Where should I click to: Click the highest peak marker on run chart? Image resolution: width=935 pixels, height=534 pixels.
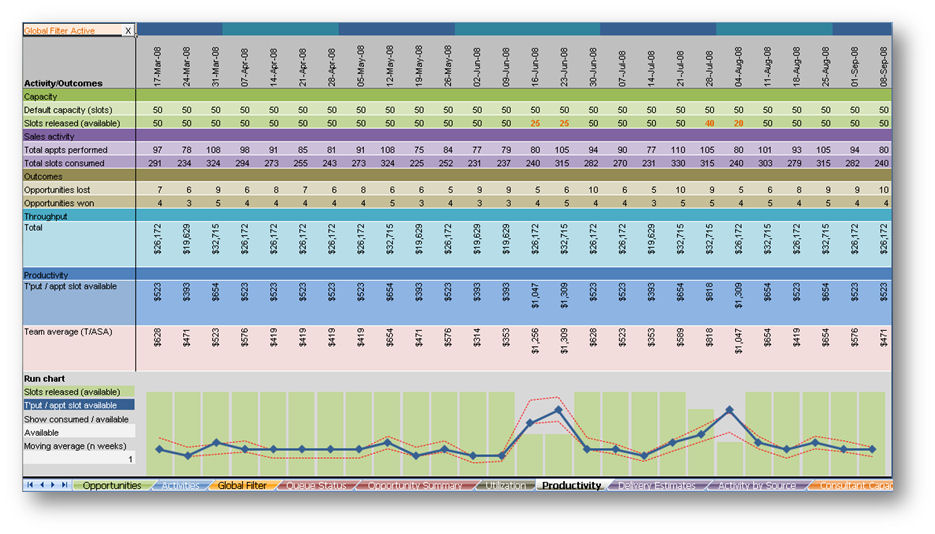coord(731,410)
